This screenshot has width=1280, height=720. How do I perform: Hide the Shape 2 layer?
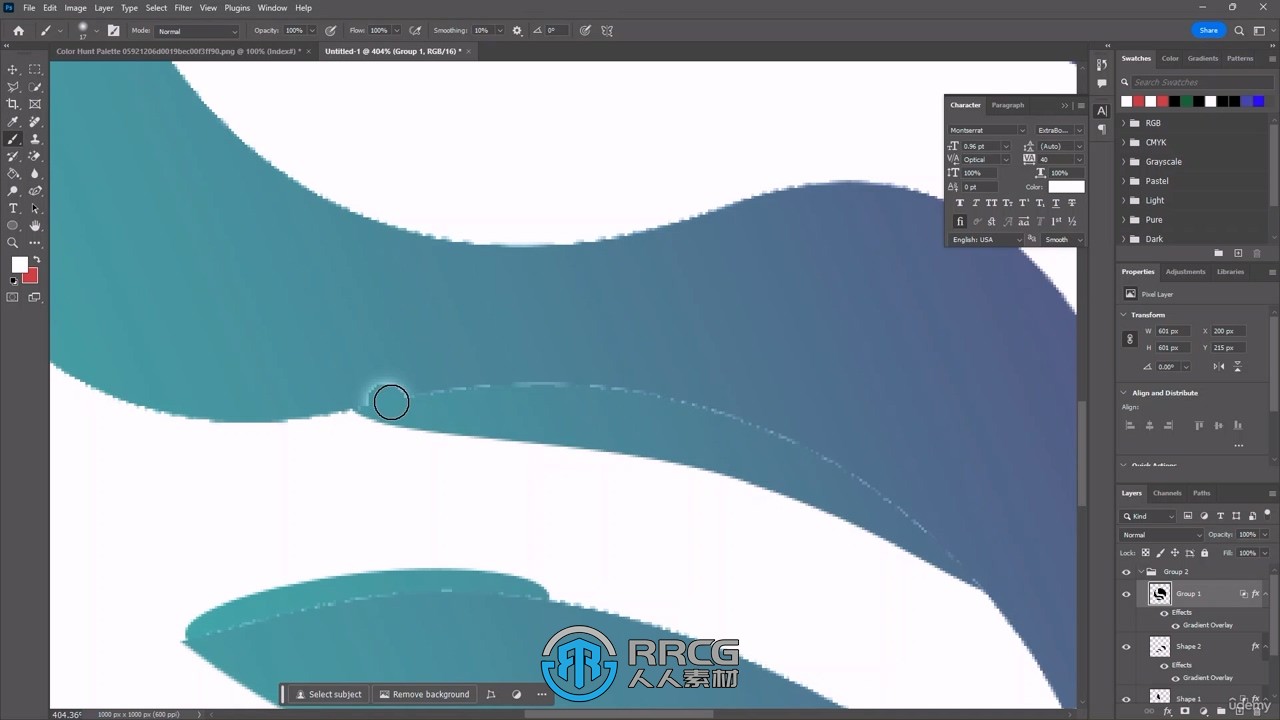[x=1126, y=647]
